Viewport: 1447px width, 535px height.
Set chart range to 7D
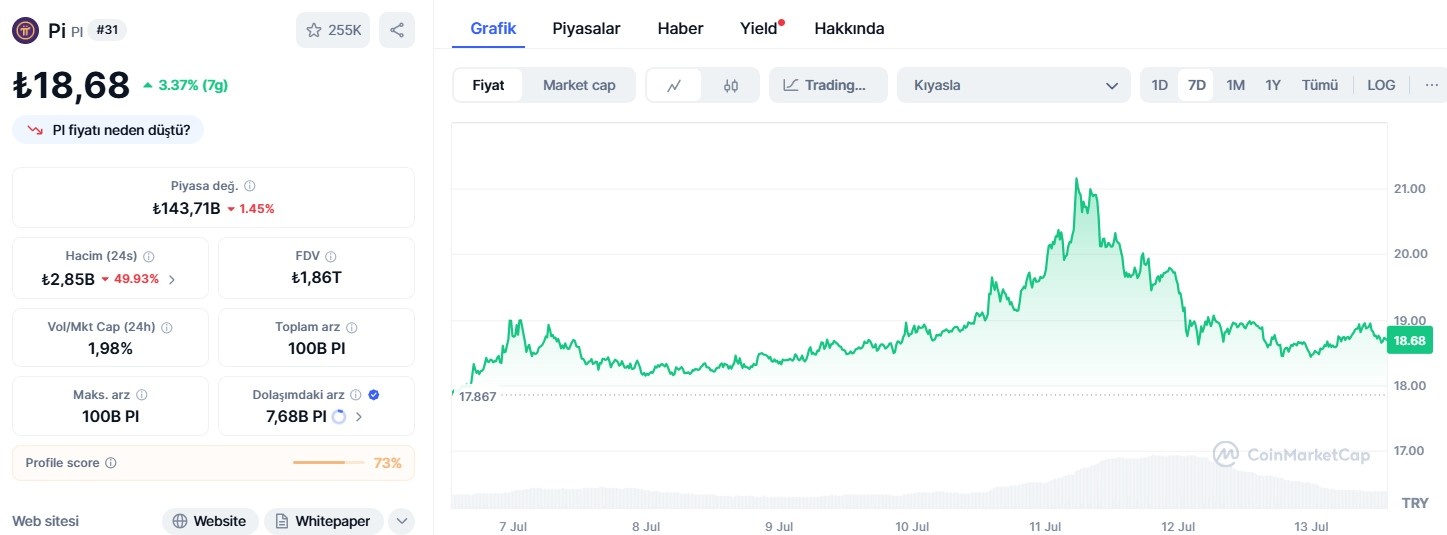[1196, 85]
